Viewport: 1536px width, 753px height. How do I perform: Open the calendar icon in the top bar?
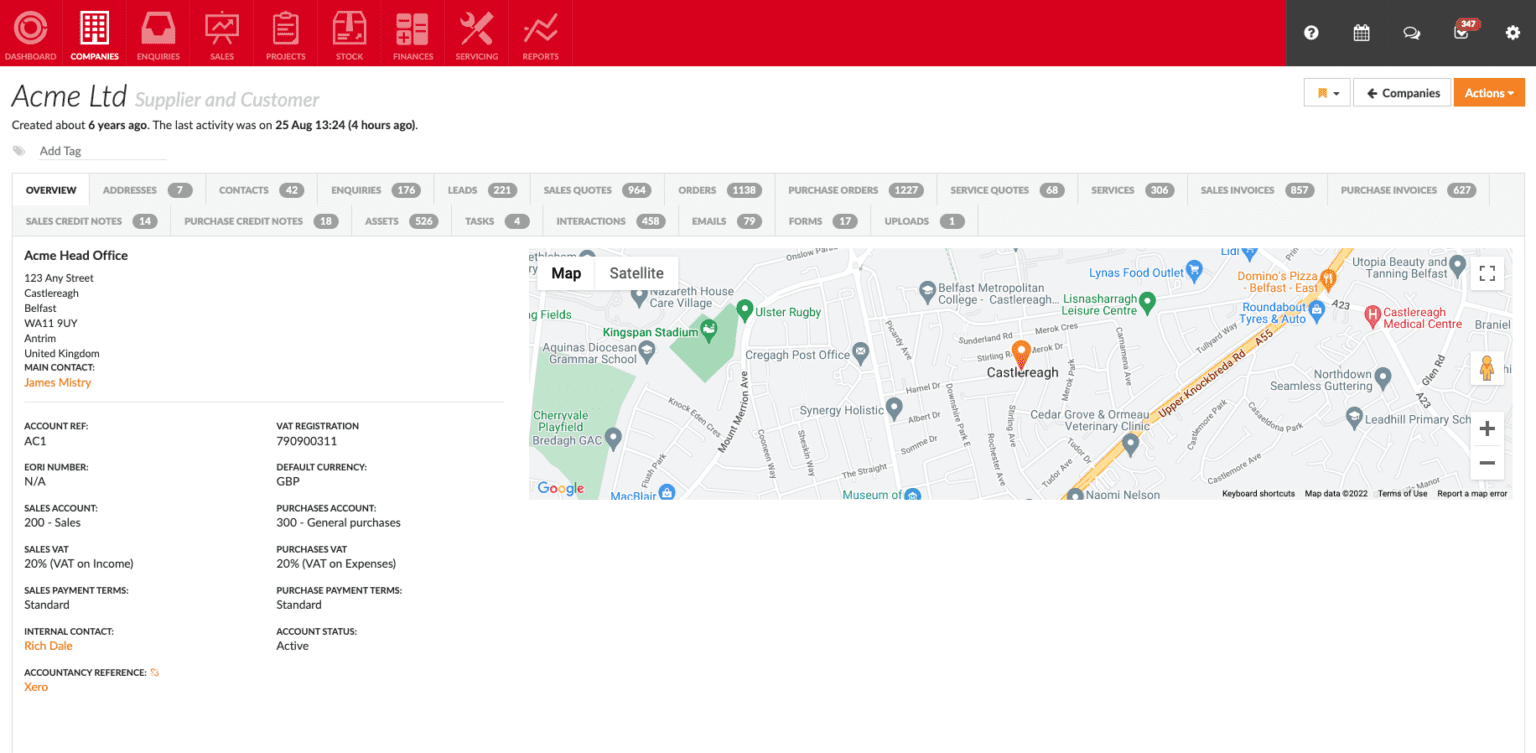pos(1361,32)
